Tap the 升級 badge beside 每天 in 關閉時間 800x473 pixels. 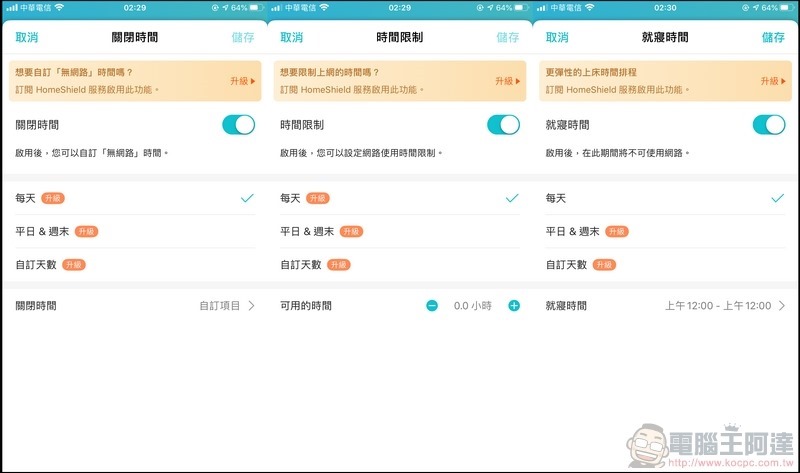53,198
